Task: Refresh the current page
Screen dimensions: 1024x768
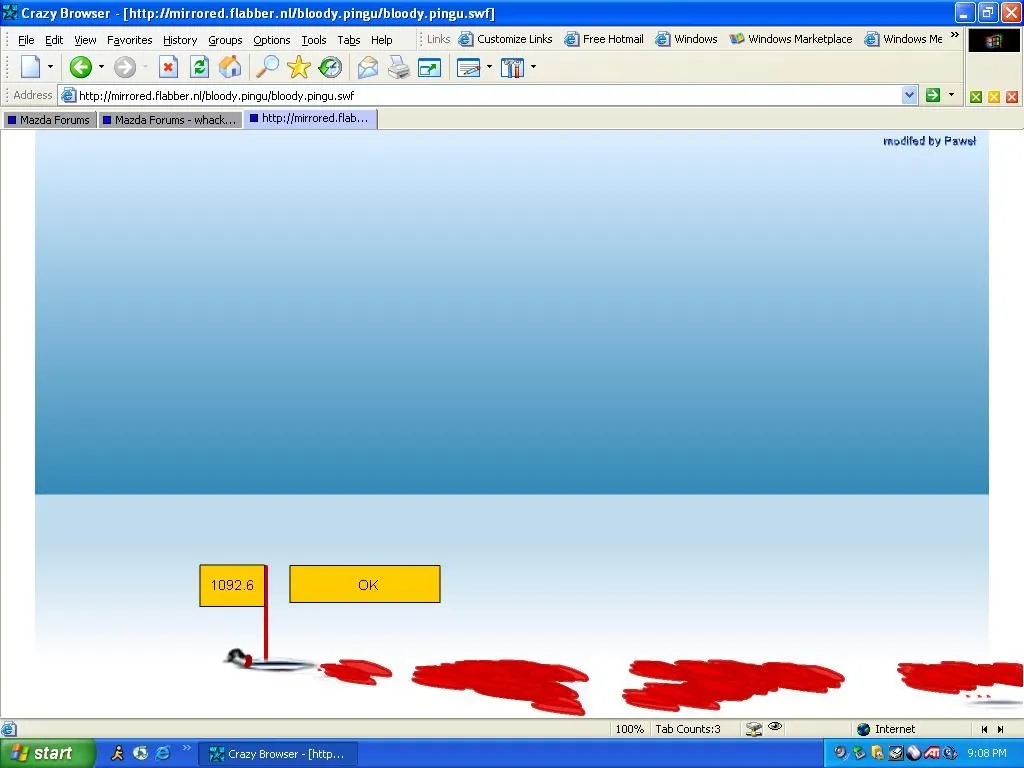Action: point(199,67)
